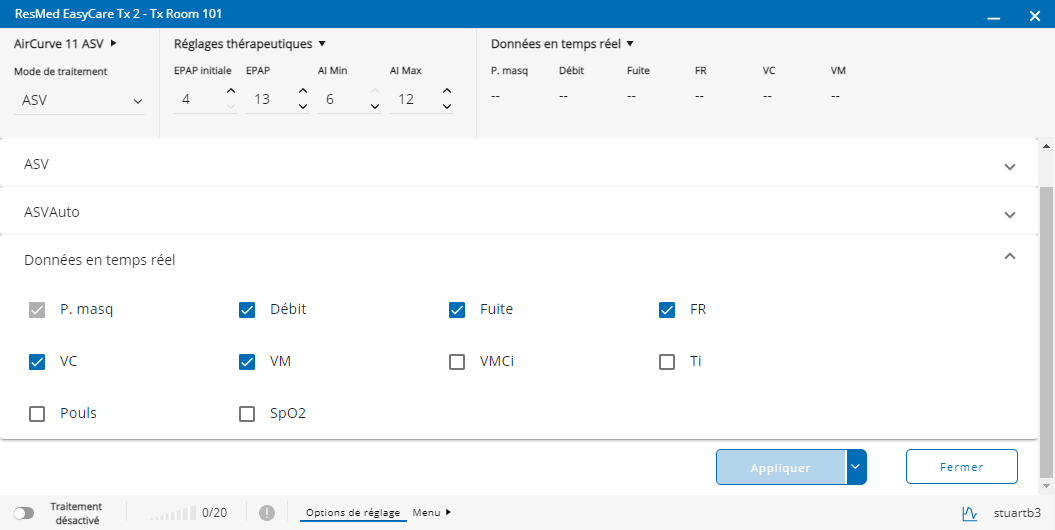Uncheck the VM checkbox
This screenshot has width=1055, height=530.
pos(247,362)
